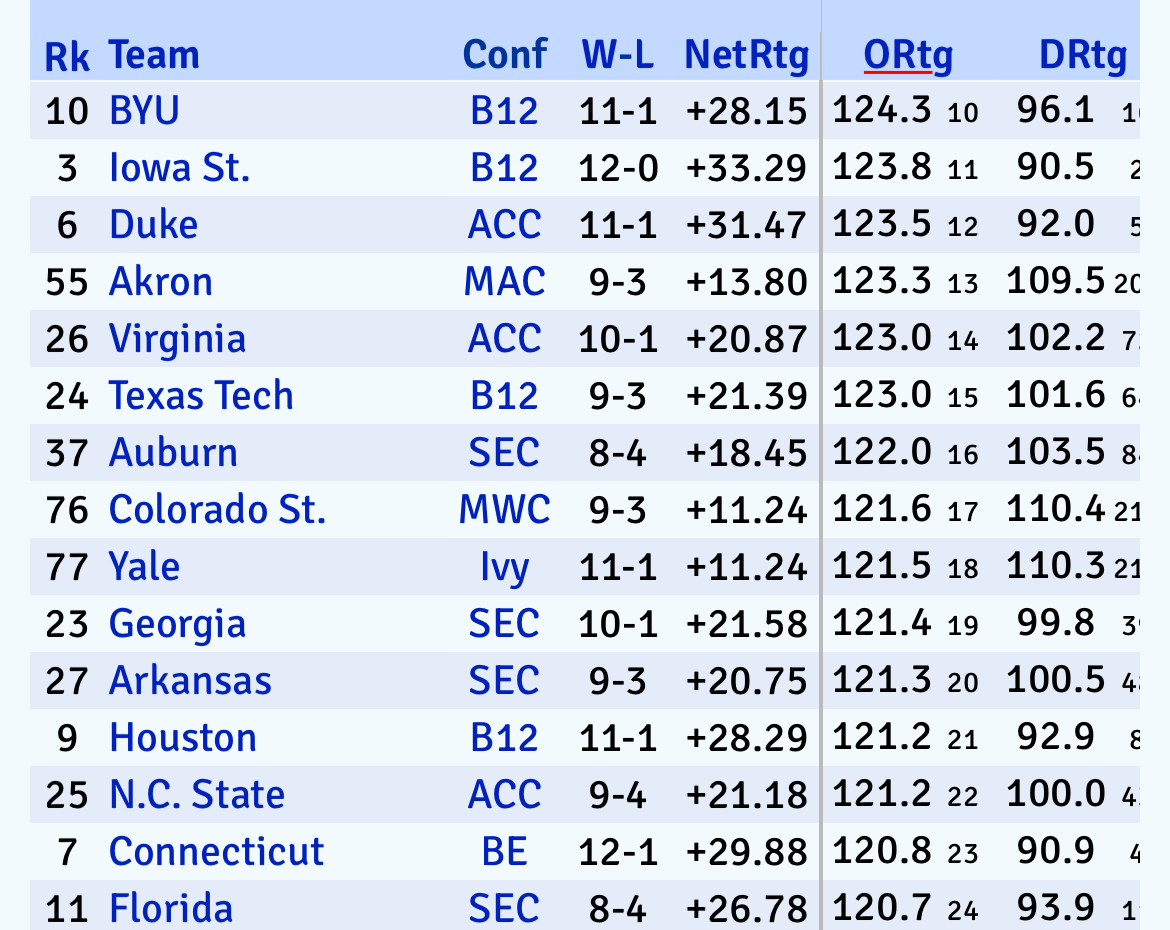Open MAC conference link in Akron row
This screenshot has width=1170, height=930.
coord(504,281)
